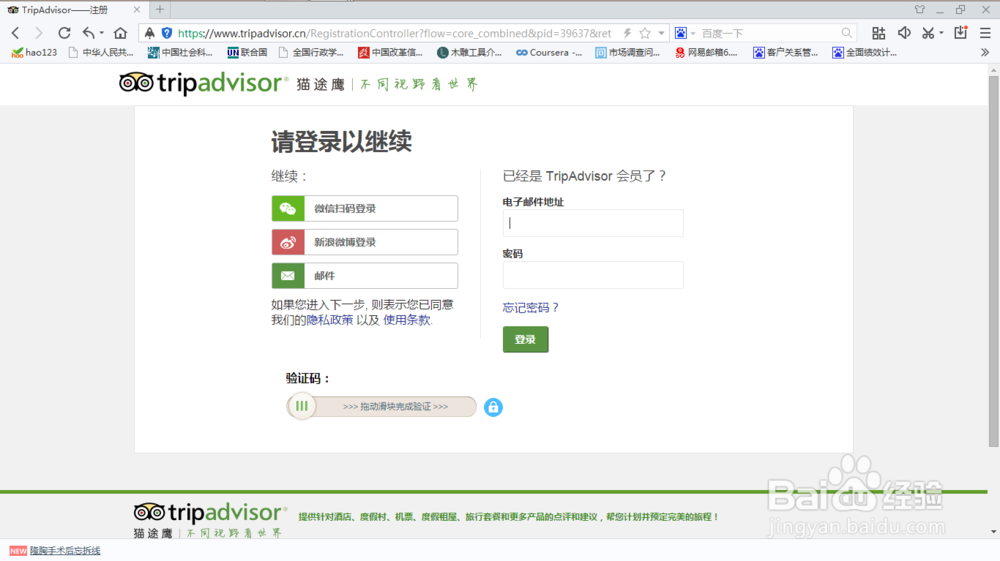Open 中国改革信... bookmark
Image resolution: width=1000 pixels, height=561 pixels.
(x=390, y=52)
